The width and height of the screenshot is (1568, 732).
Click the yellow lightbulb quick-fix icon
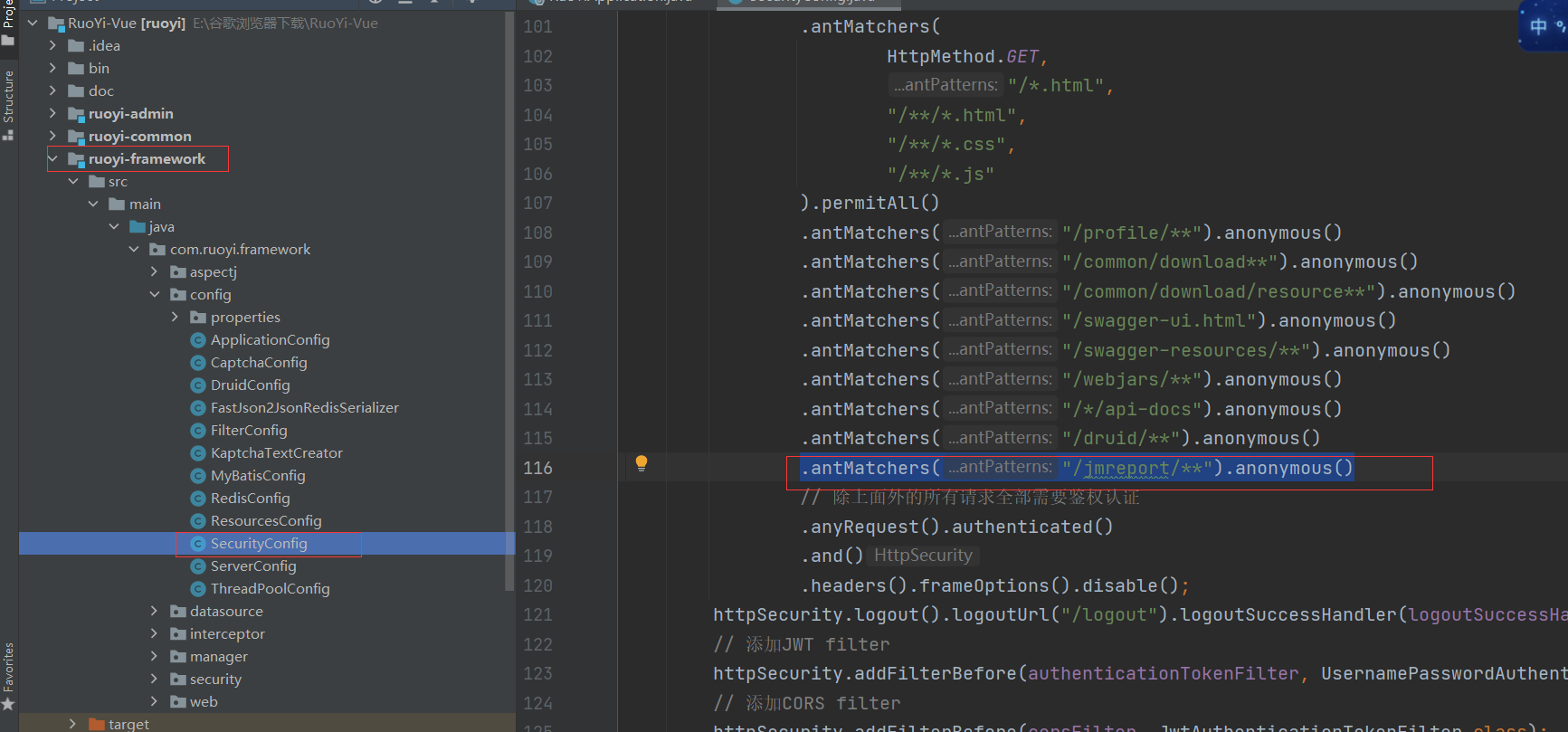tap(641, 463)
